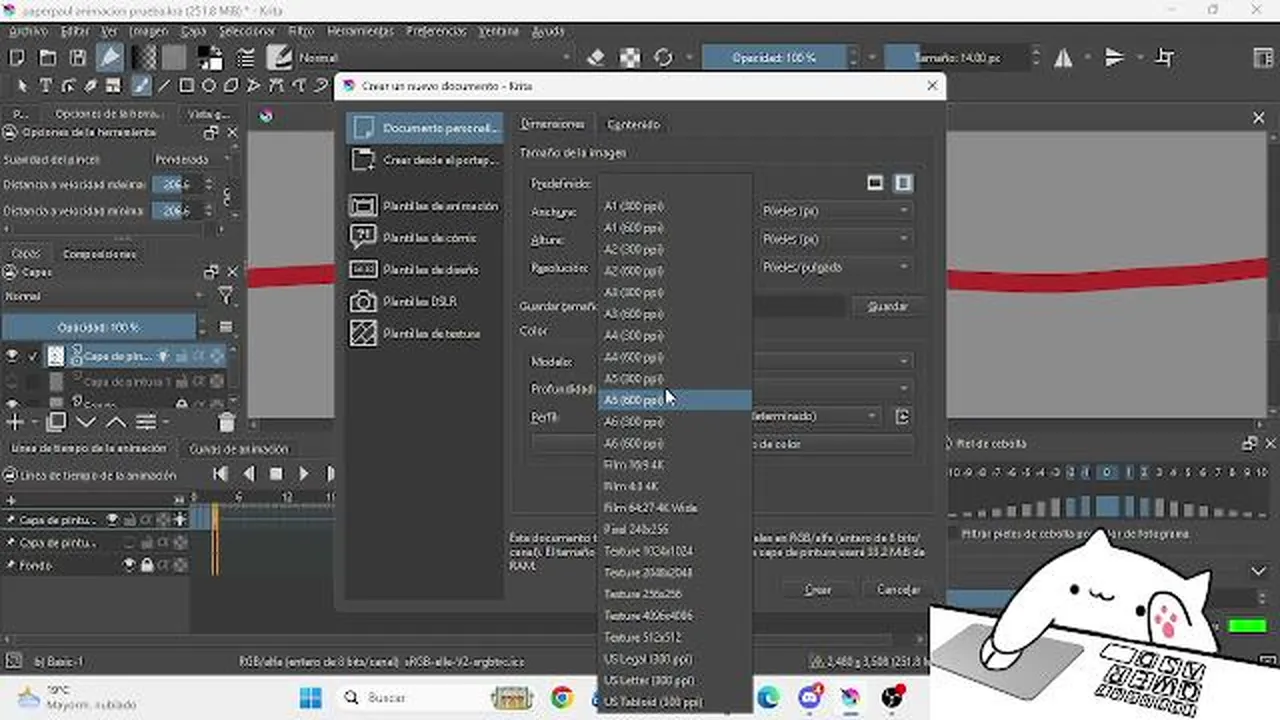This screenshot has height=720, width=1280.
Task: Click the Crear button
Action: pyautogui.click(x=818, y=590)
